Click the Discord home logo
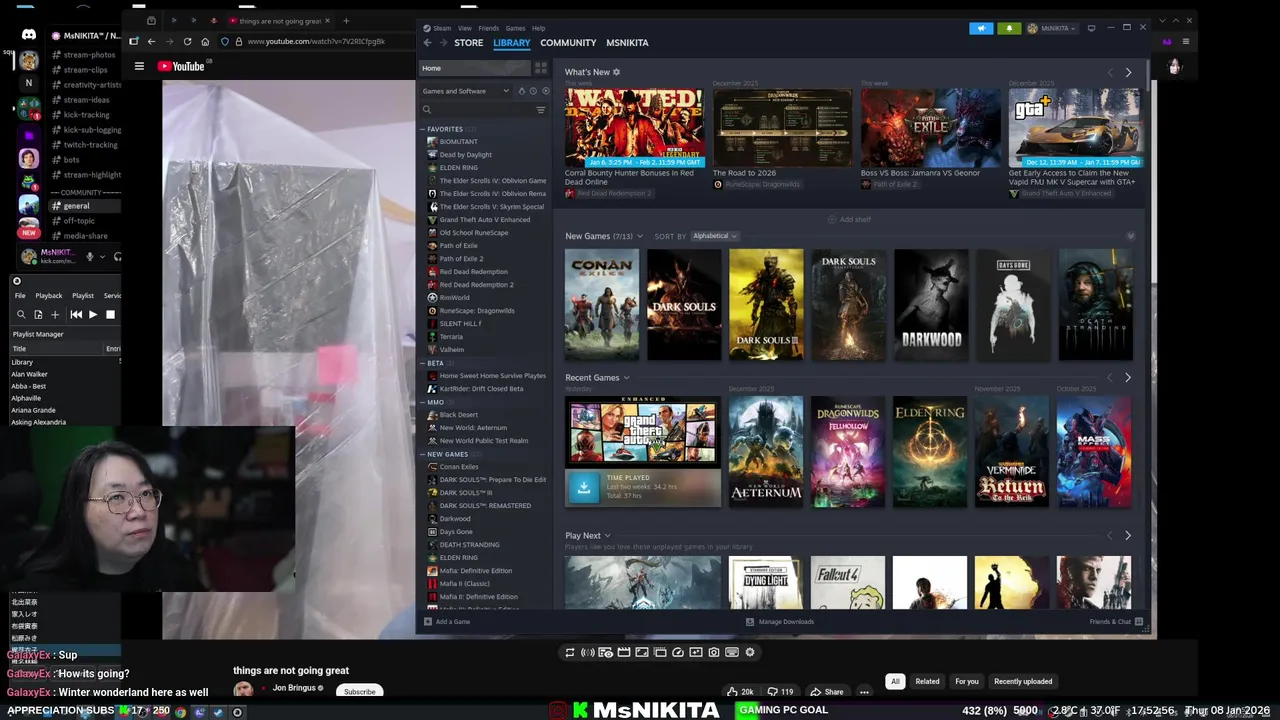1280x720 pixels. click(x=29, y=35)
